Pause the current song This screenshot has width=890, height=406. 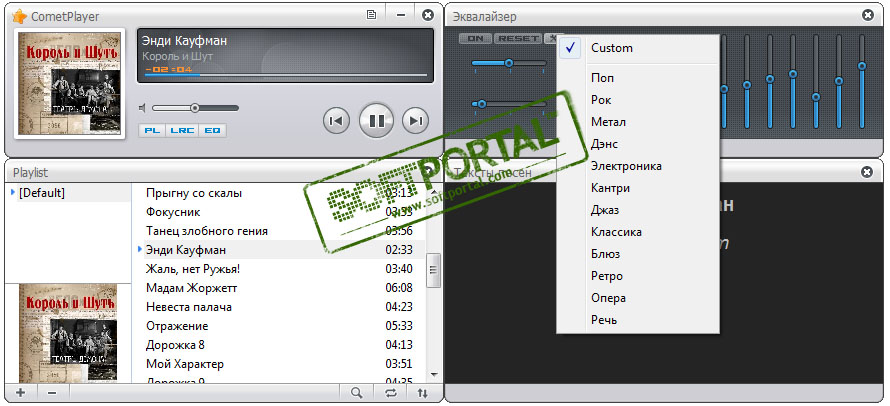tap(376, 120)
